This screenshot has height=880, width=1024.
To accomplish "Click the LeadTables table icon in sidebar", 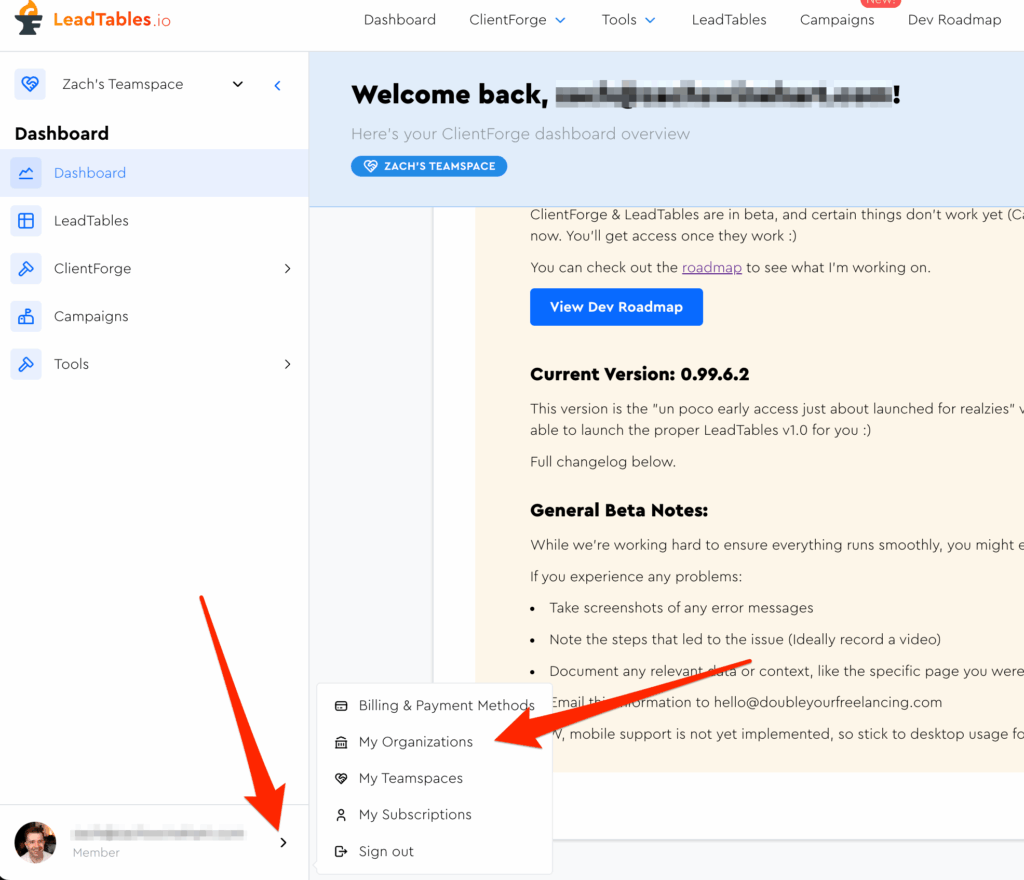I will coord(26,221).
